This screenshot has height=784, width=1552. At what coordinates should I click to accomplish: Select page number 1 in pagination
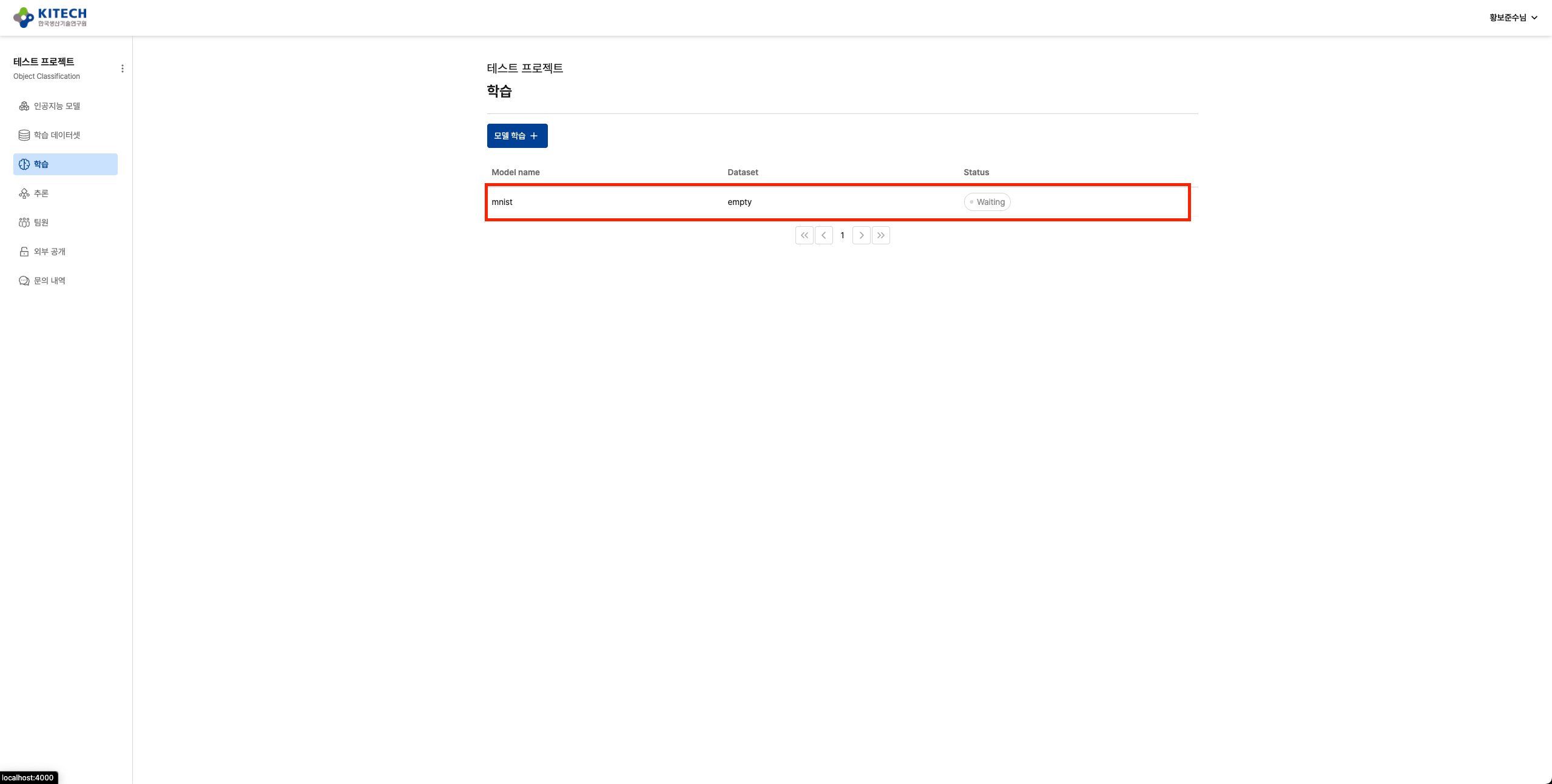[842, 235]
